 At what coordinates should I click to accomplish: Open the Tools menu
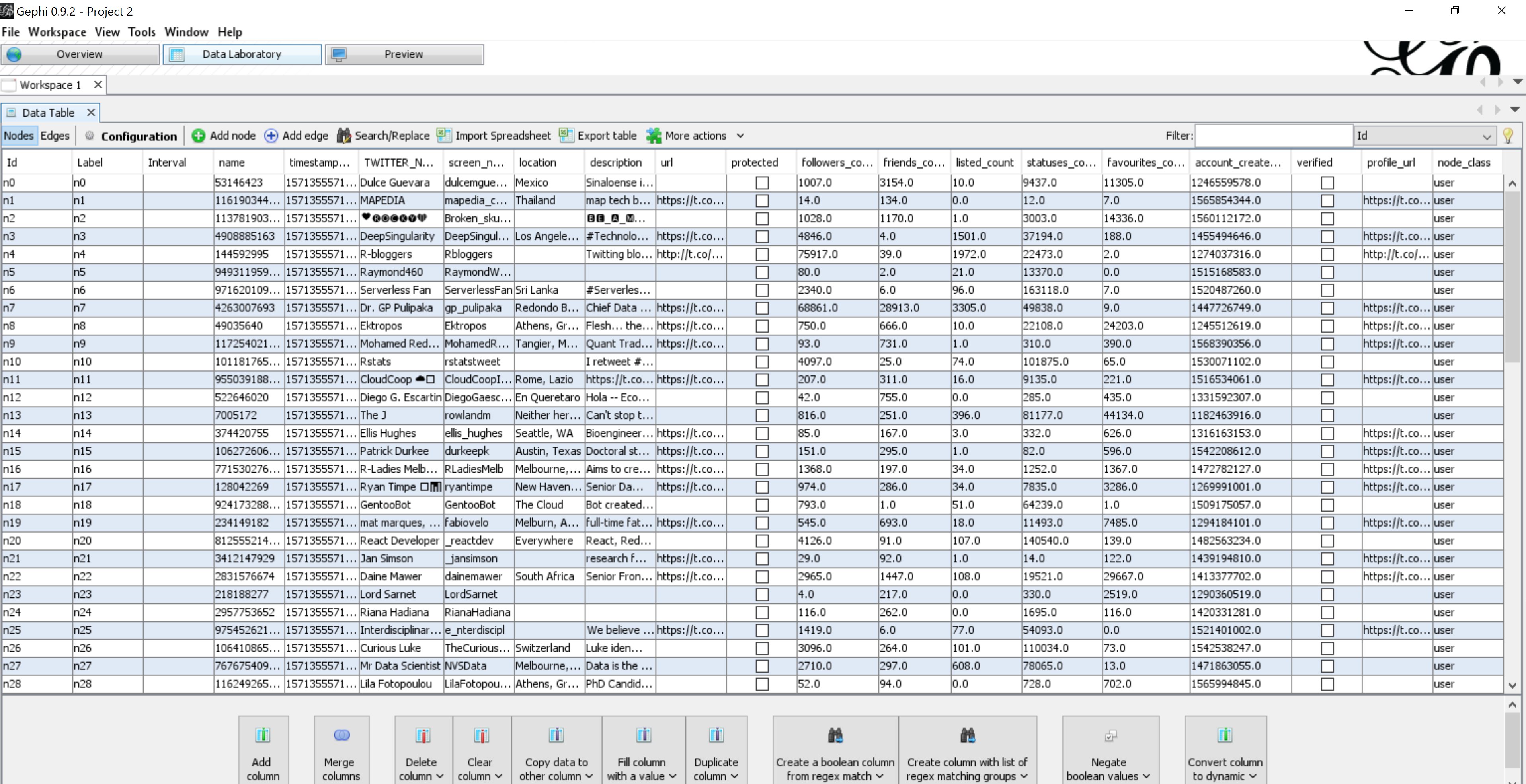coord(142,32)
